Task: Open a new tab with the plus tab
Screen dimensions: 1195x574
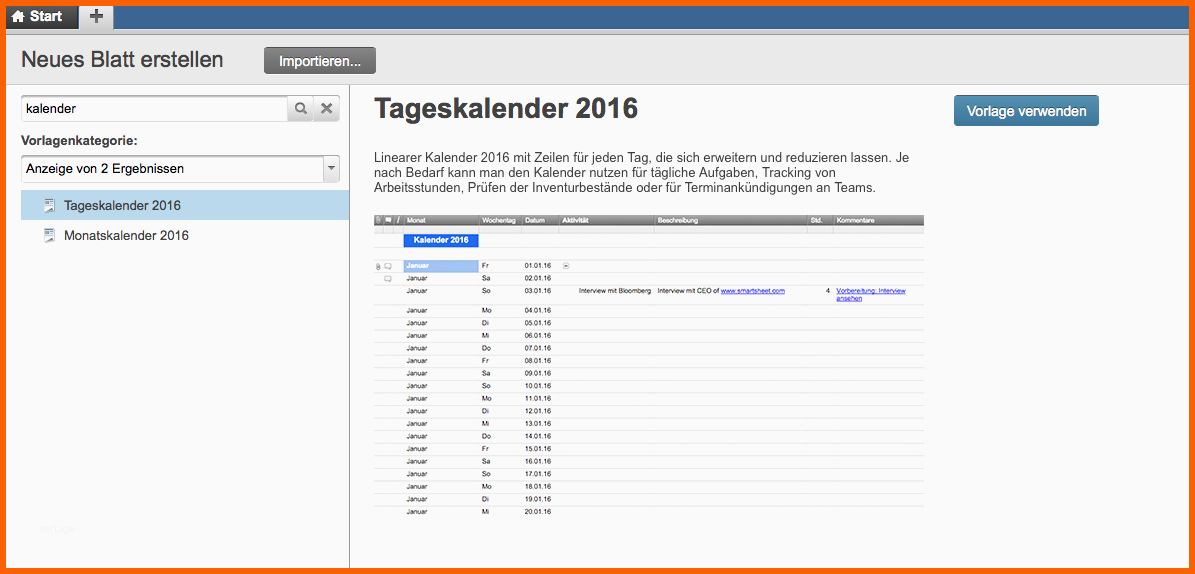Action: click(x=96, y=17)
